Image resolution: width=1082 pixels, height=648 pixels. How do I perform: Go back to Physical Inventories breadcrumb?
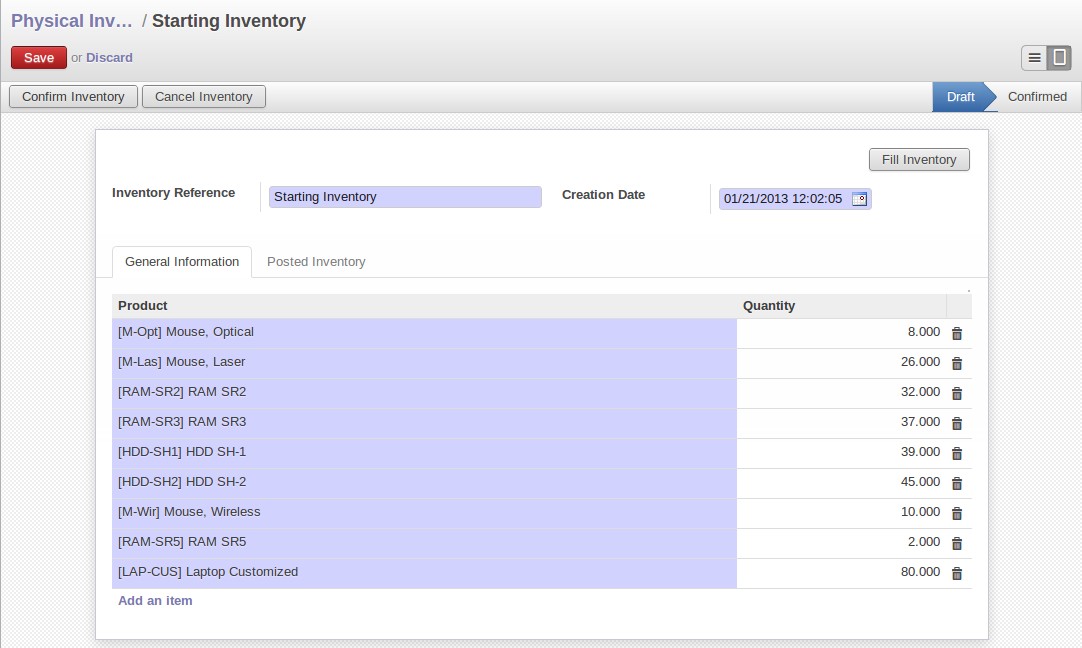click(71, 21)
